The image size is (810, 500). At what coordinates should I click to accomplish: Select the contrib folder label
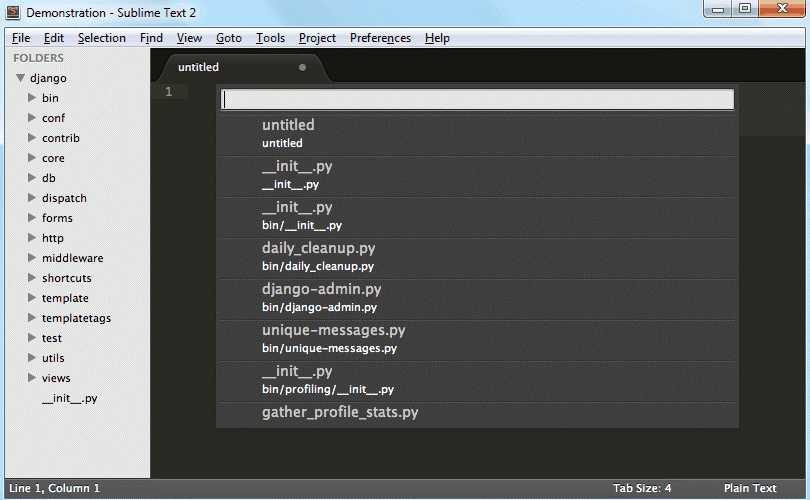61,138
